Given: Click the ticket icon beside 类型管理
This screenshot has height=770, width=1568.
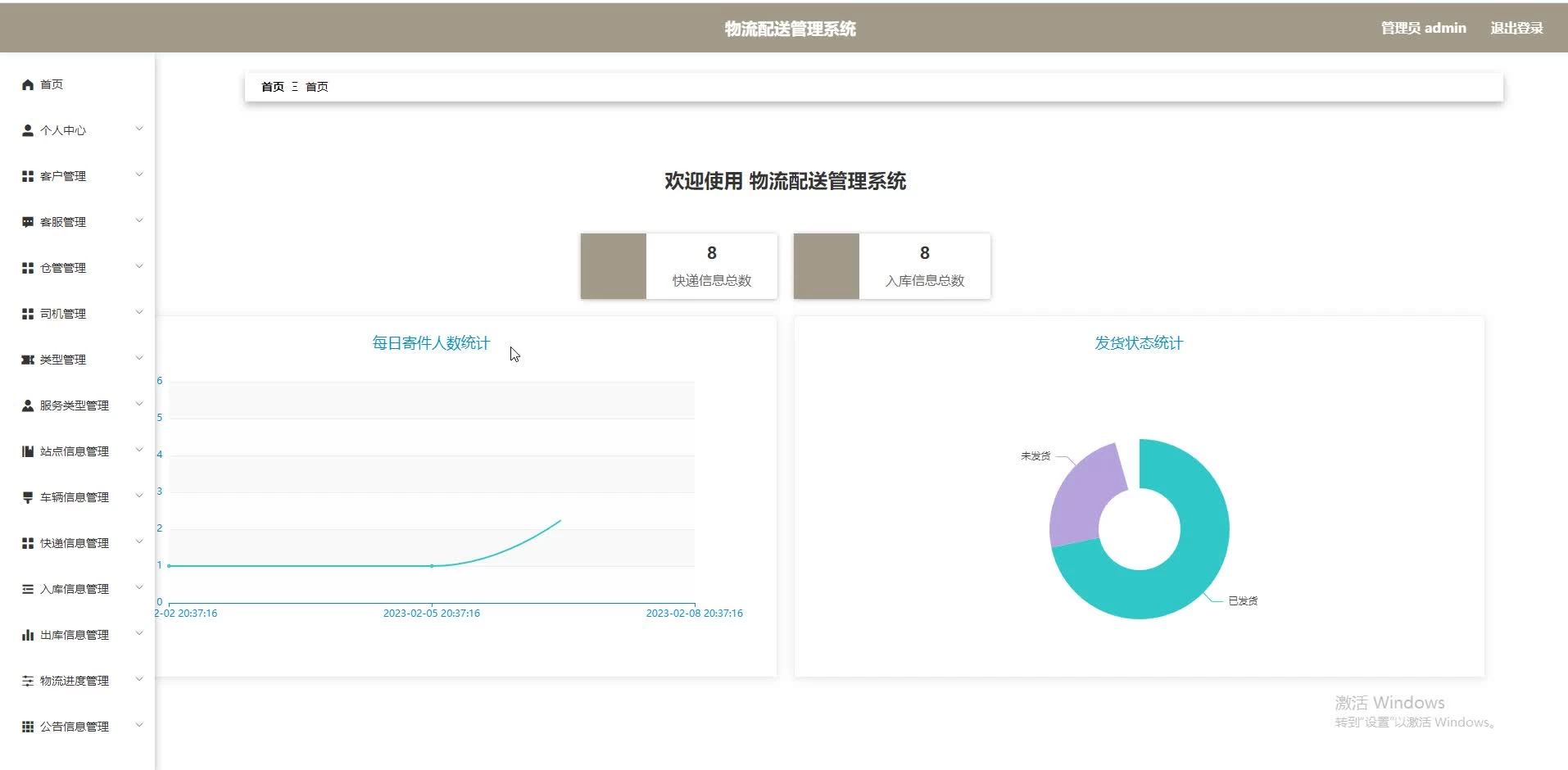Looking at the screenshot, I should pyautogui.click(x=28, y=360).
